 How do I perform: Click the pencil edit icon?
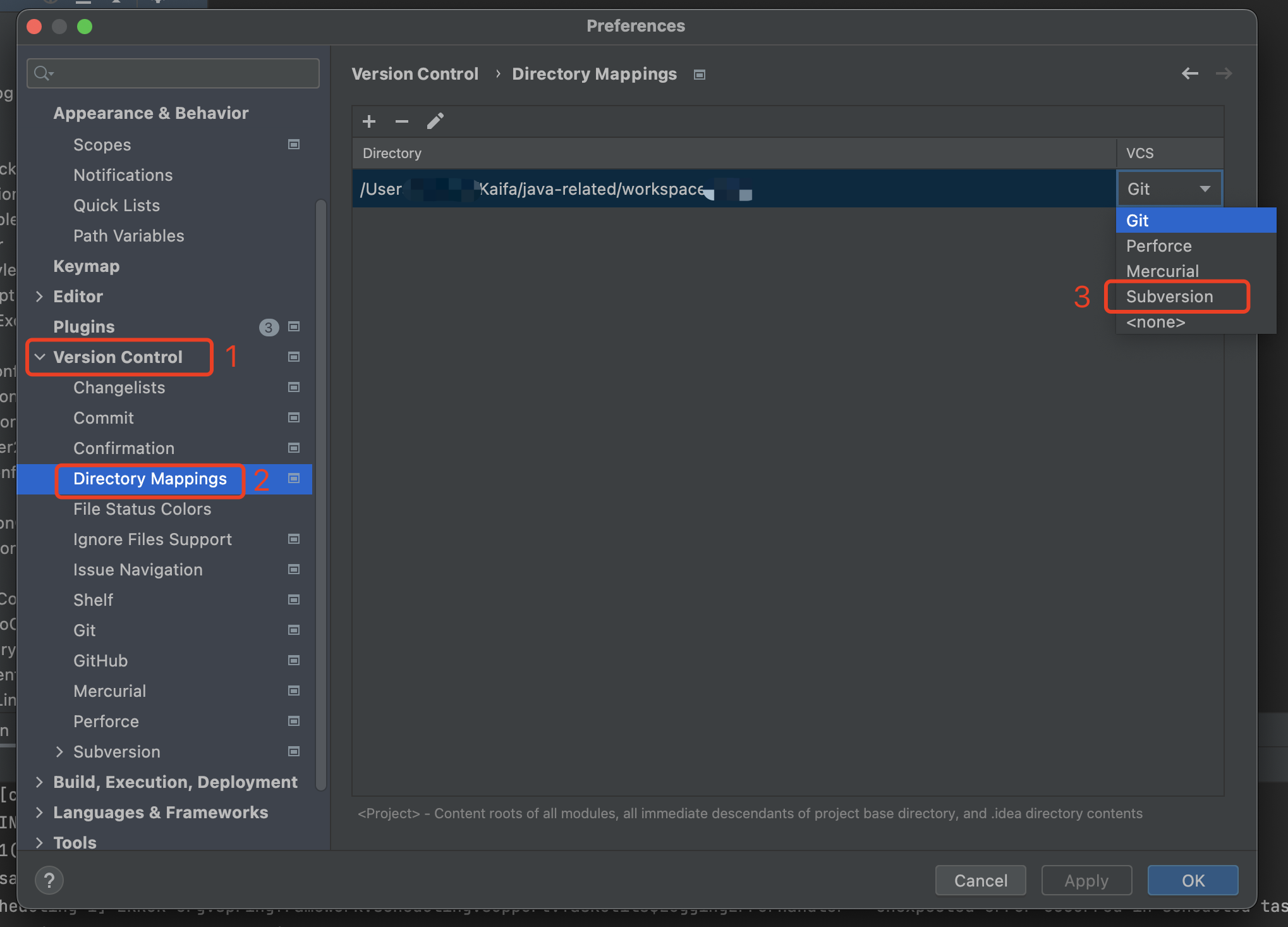[x=435, y=121]
